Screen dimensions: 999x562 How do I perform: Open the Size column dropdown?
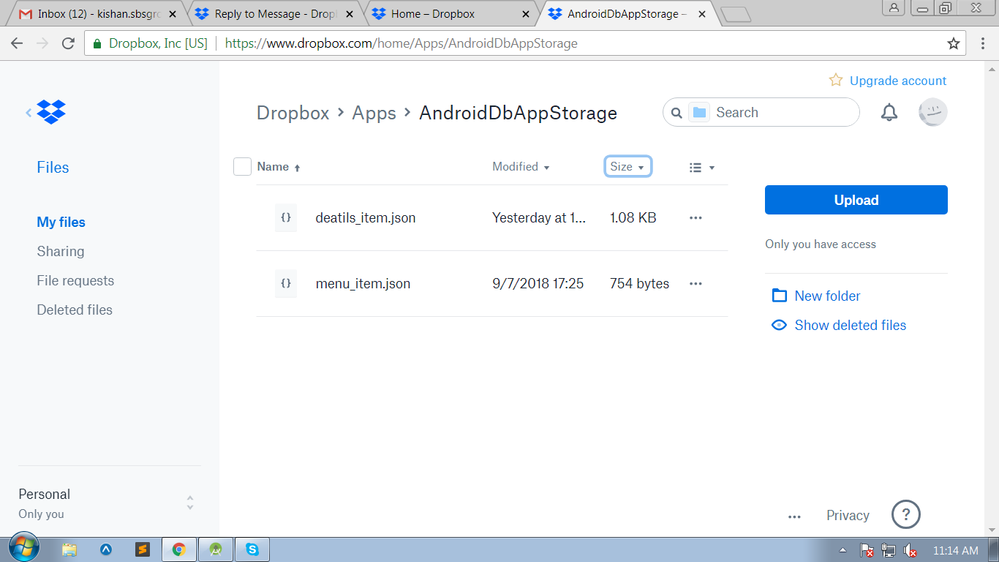click(628, 166)
